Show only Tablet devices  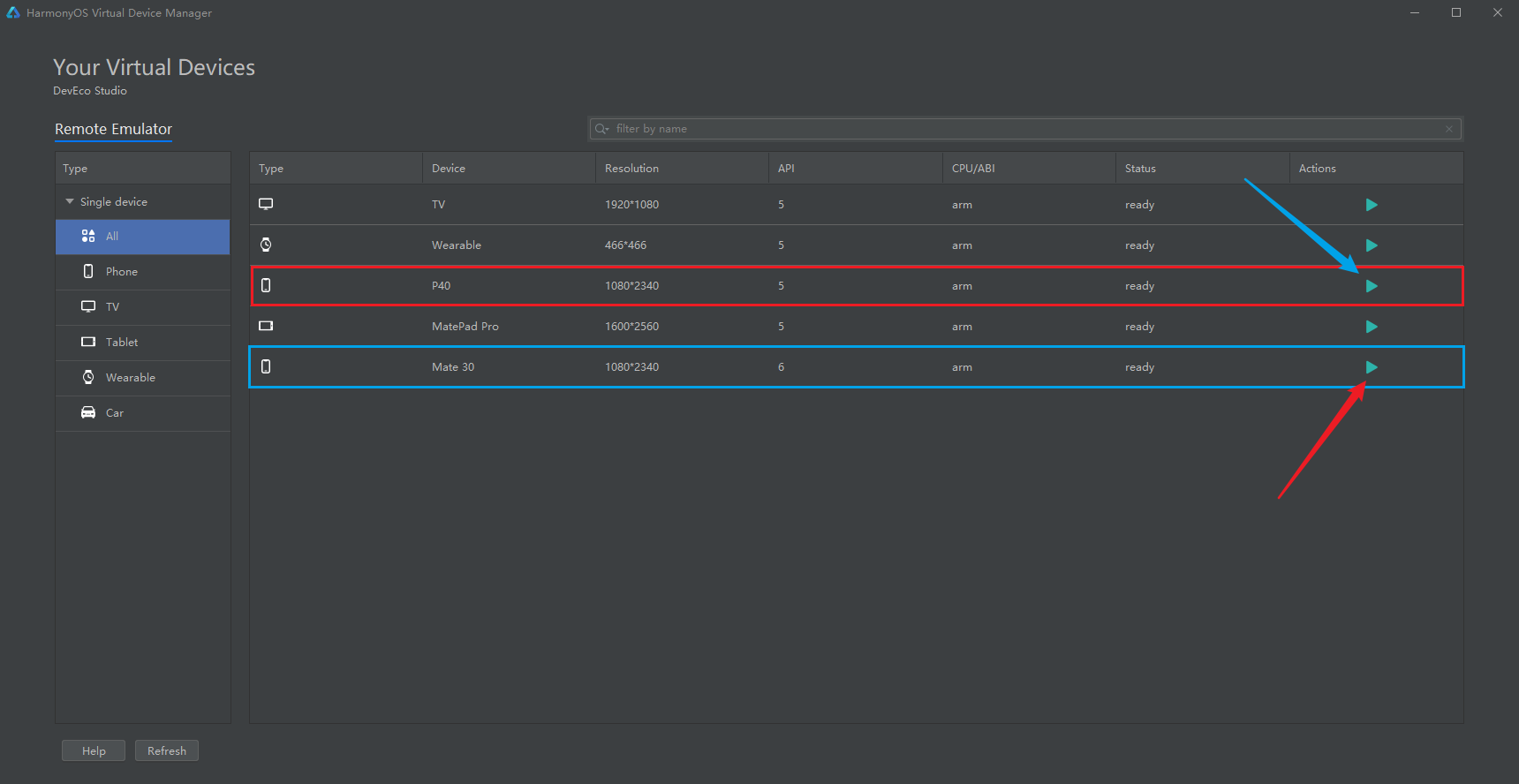point(142,343)
